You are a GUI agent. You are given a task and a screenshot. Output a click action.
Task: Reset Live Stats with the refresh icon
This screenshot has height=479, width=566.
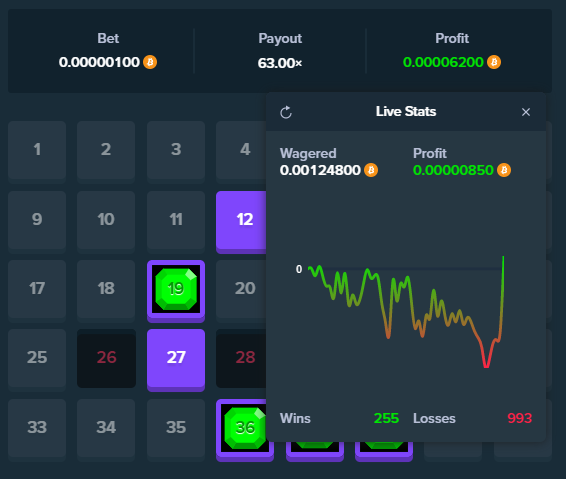286,112
